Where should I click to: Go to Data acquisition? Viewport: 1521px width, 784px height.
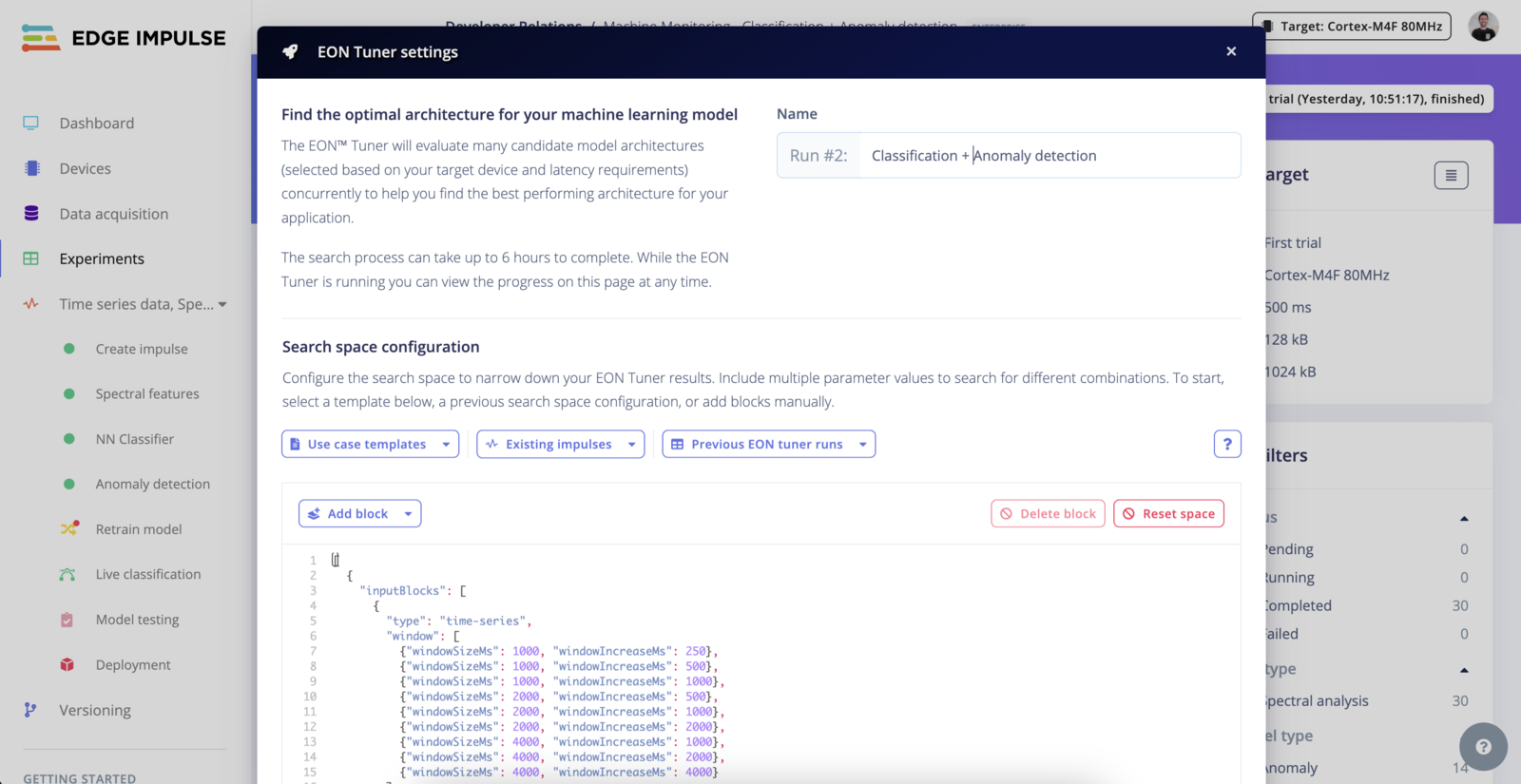(113, 214)
